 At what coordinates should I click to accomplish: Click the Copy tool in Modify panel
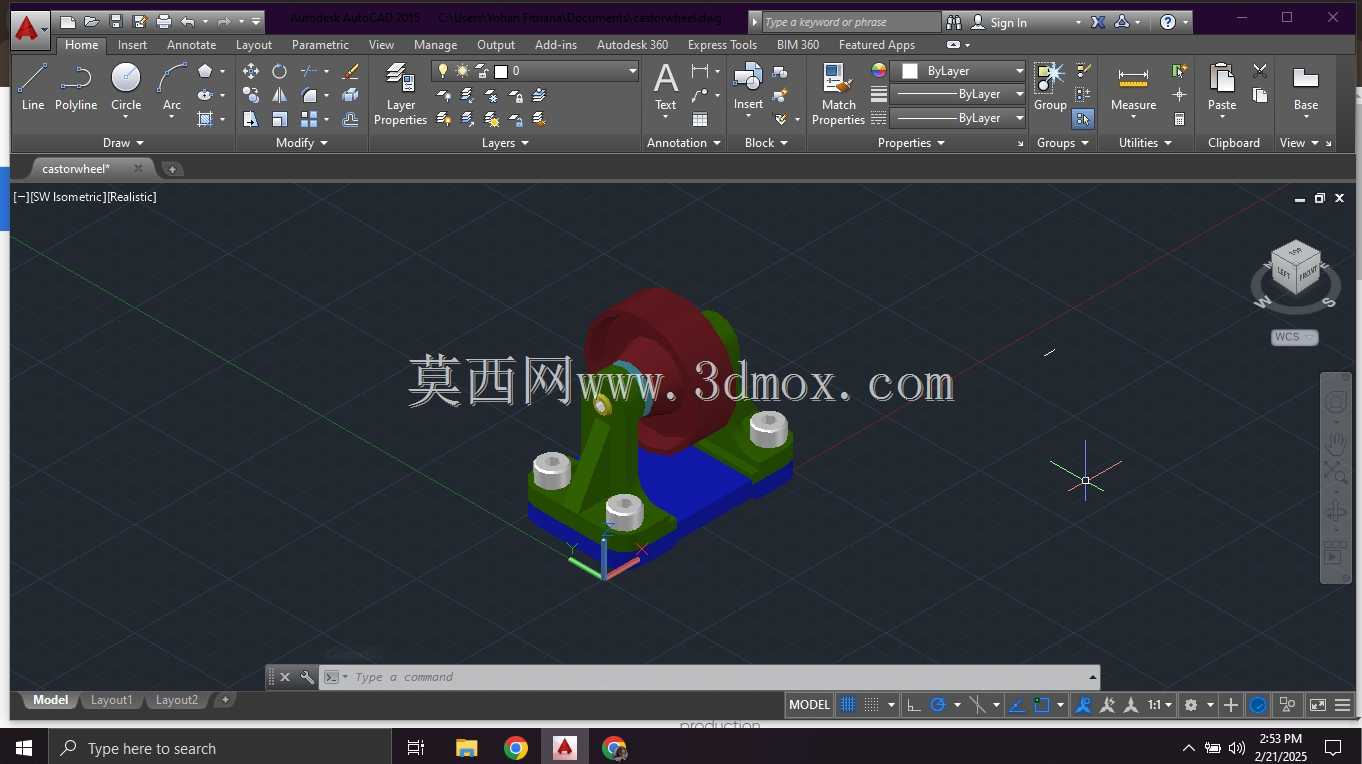point(251,95)
